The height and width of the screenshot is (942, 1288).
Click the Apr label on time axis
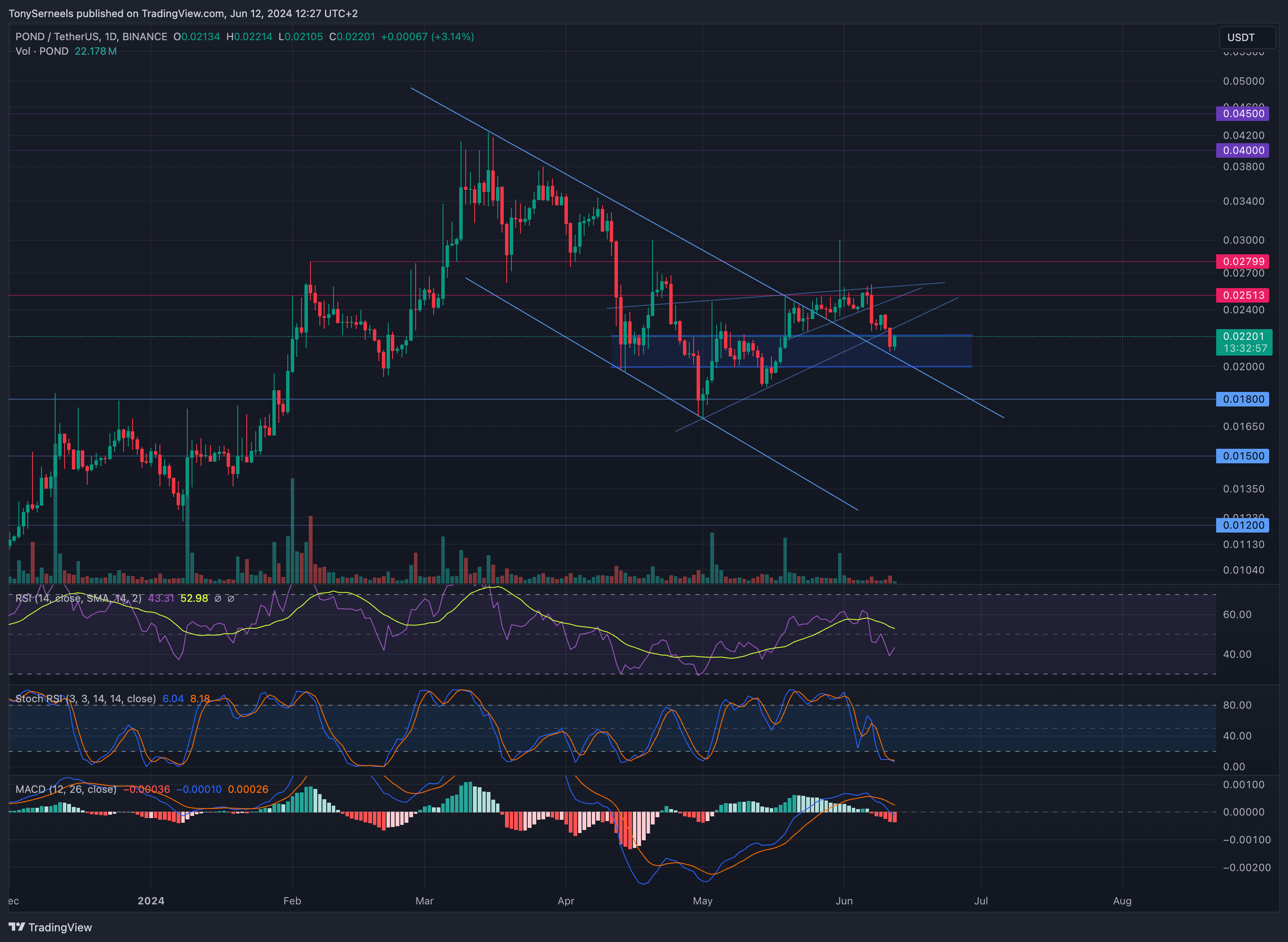(x=566, y=901)
